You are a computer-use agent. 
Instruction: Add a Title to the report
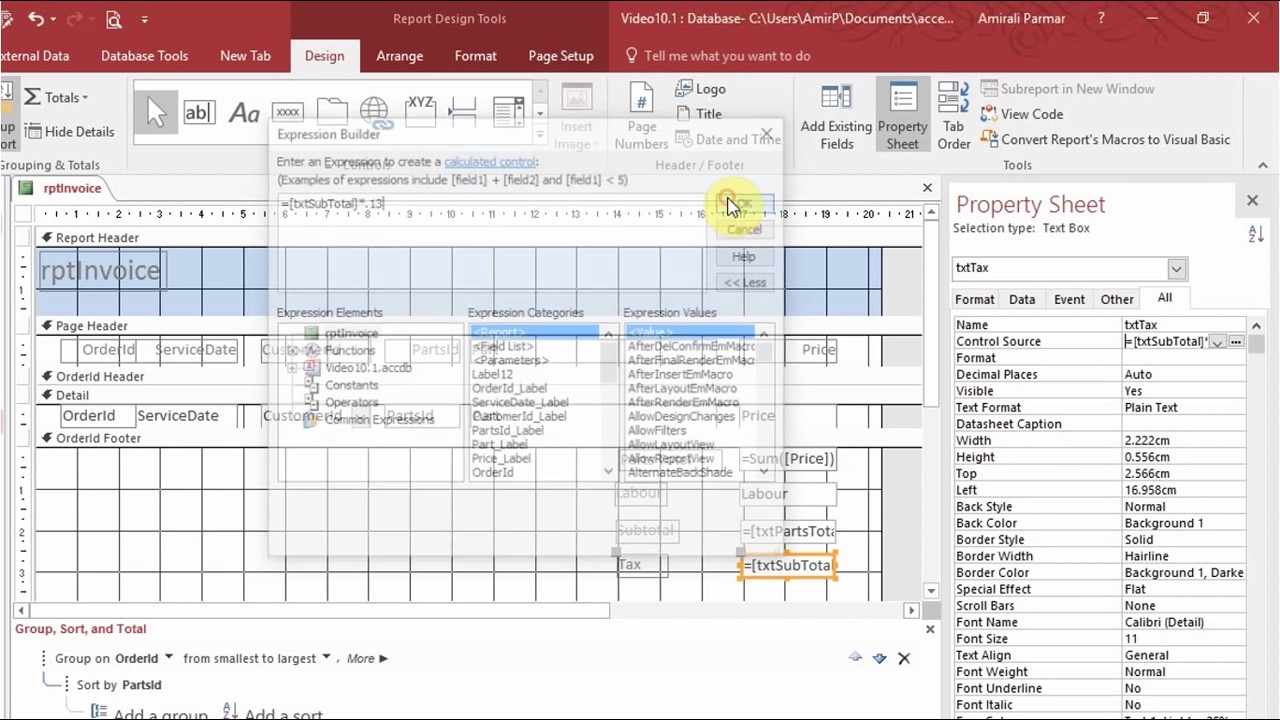point(699,114)
